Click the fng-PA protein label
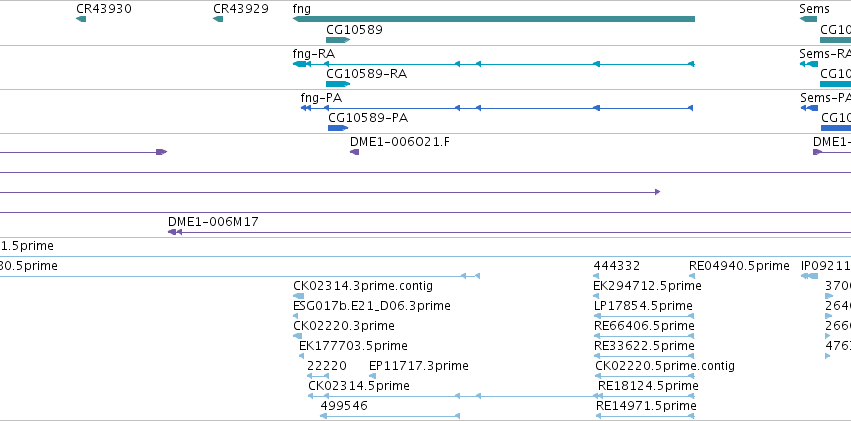 click(321, 98)
